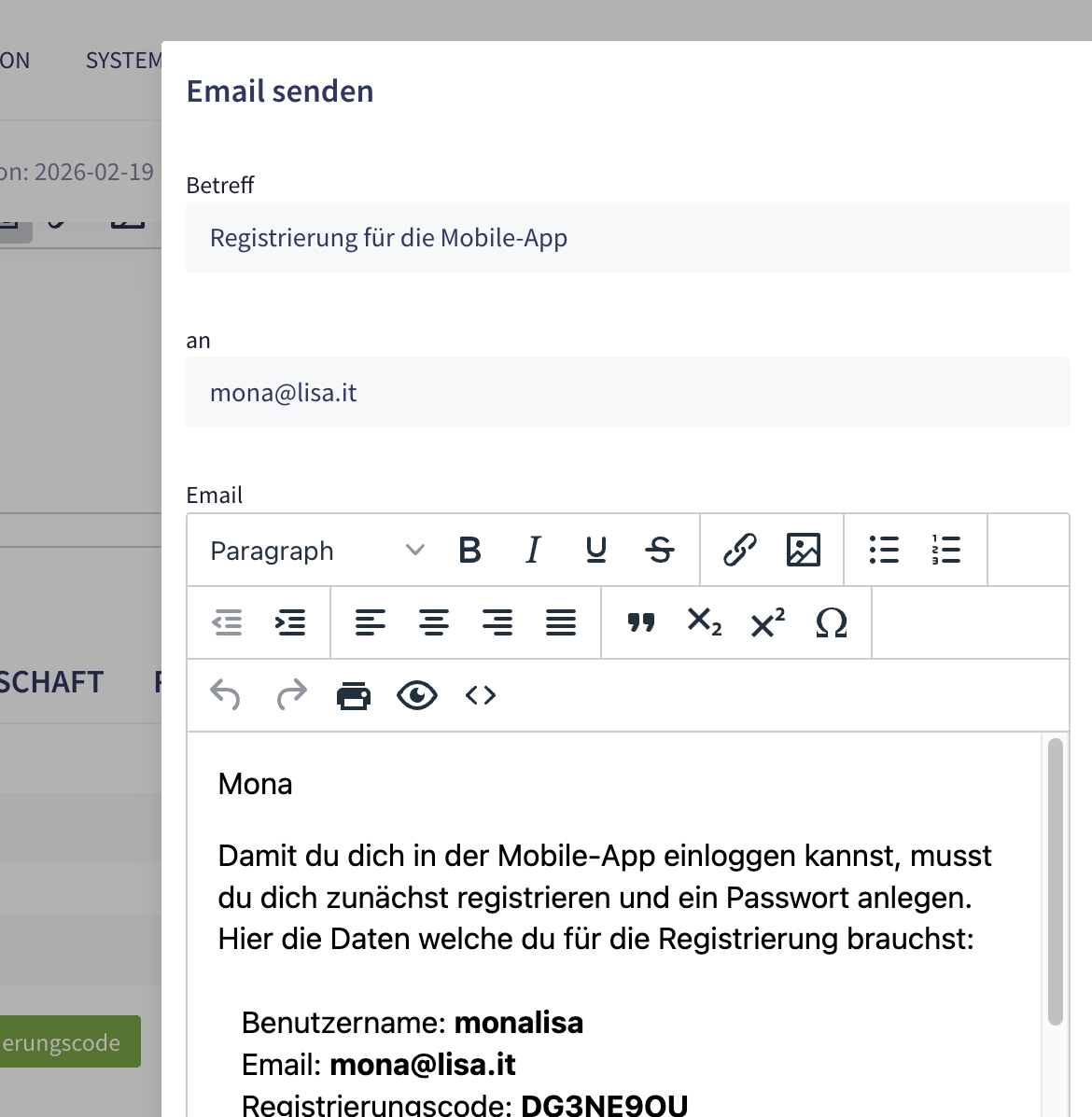Toggle the numbered list formatting

947,551
